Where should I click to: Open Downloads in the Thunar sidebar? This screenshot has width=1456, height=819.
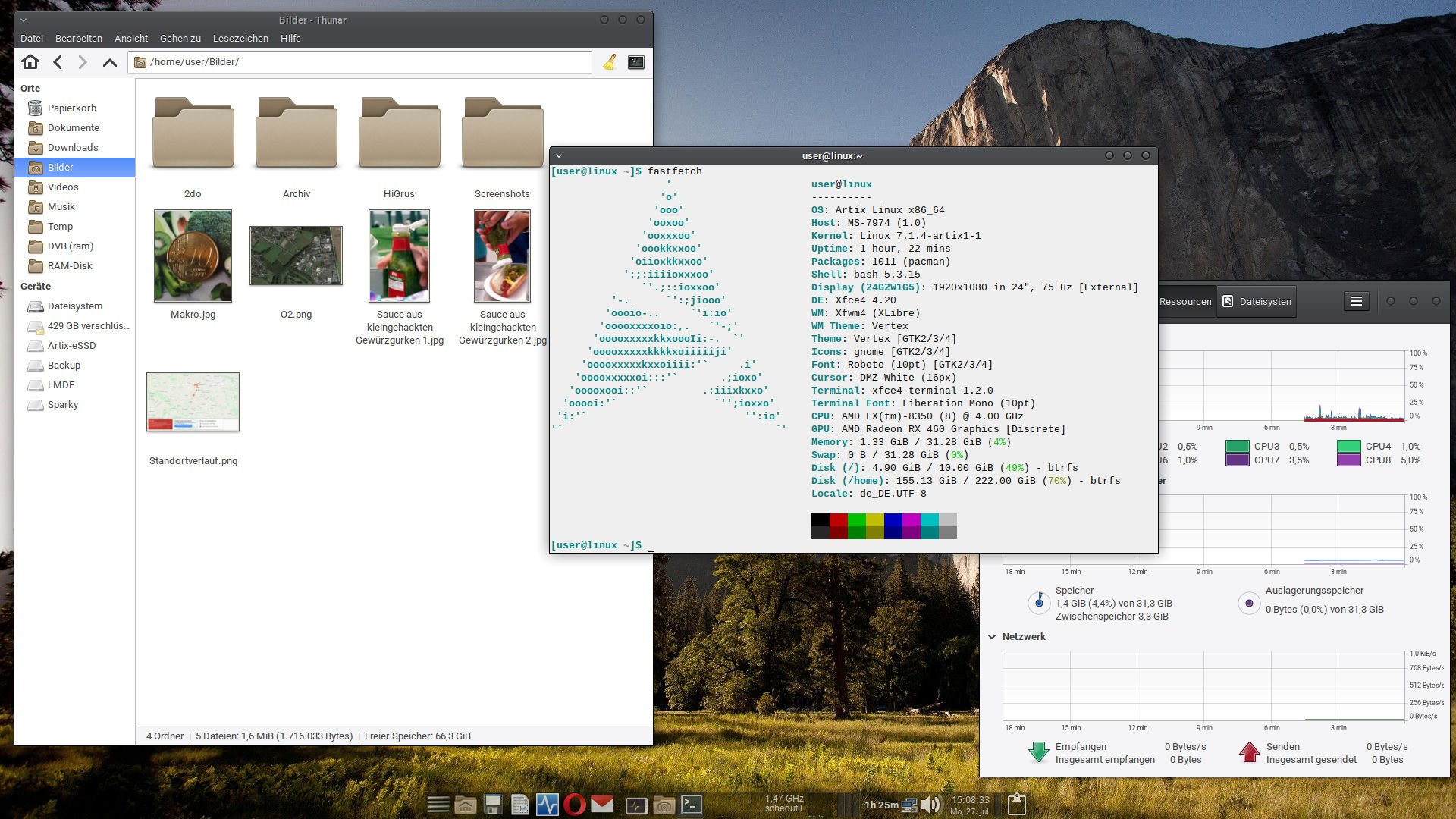74,148
